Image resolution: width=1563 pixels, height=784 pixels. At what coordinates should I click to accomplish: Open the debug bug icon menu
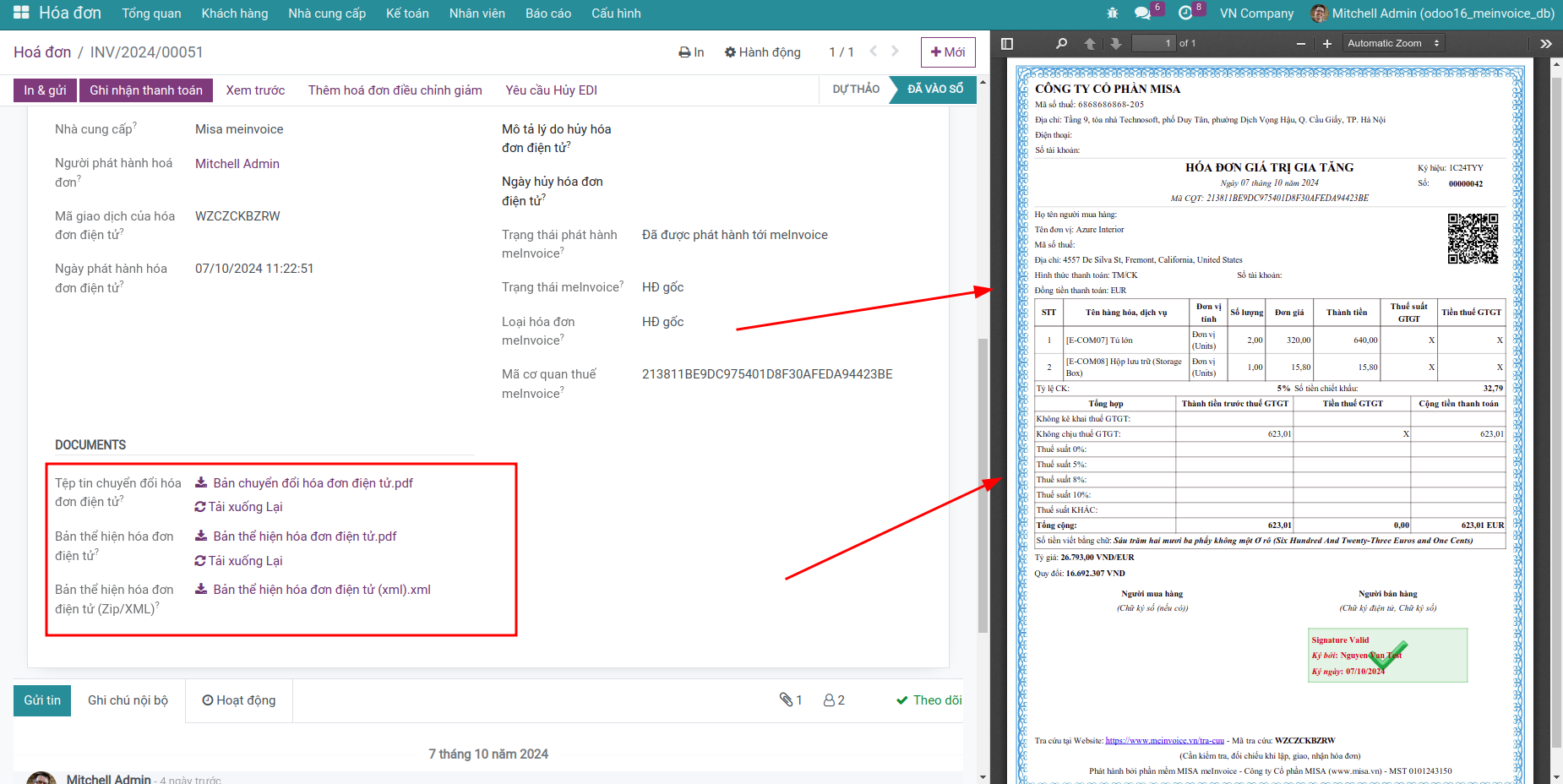1112,14
